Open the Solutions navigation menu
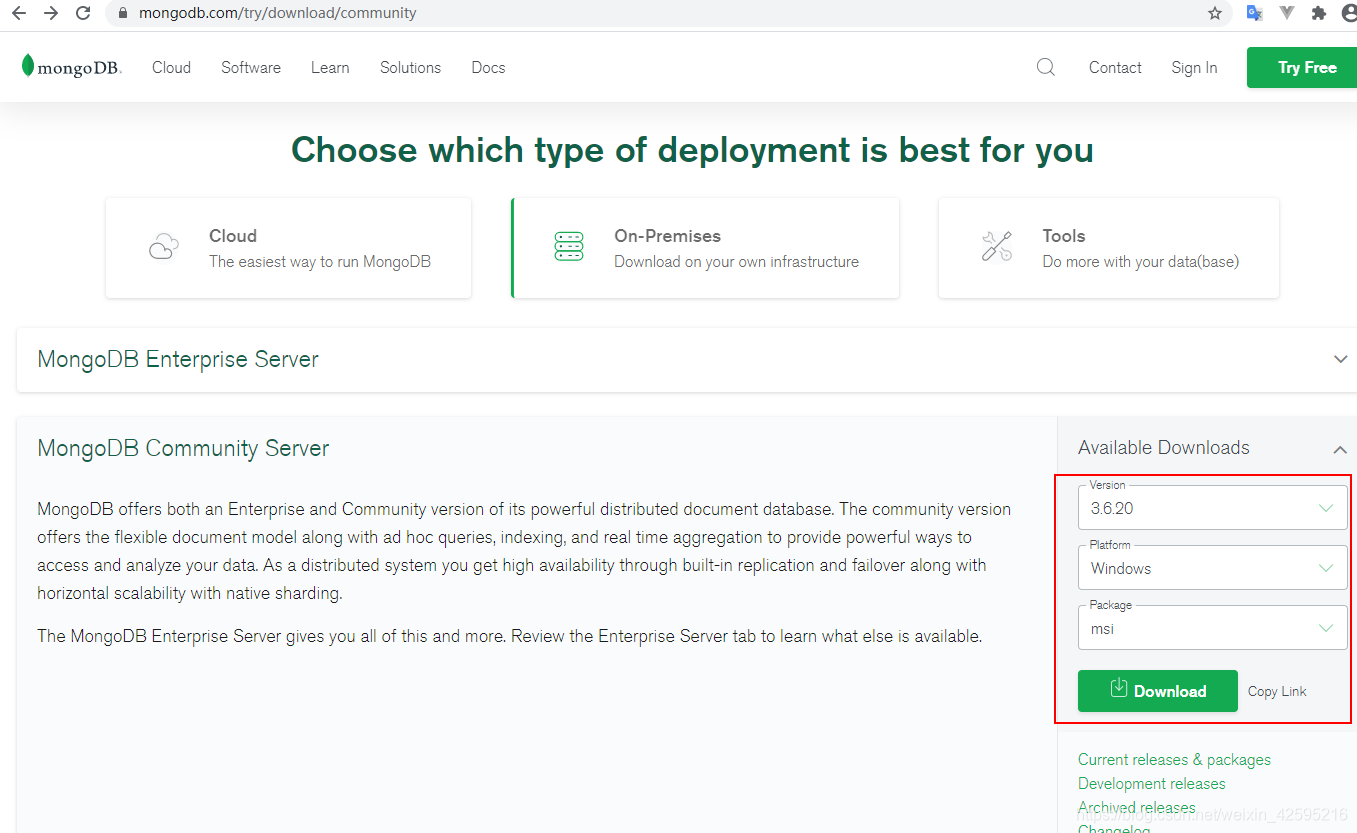This screenshot has height=833, width=1357. pyautogui.click(x=410, y=67)
